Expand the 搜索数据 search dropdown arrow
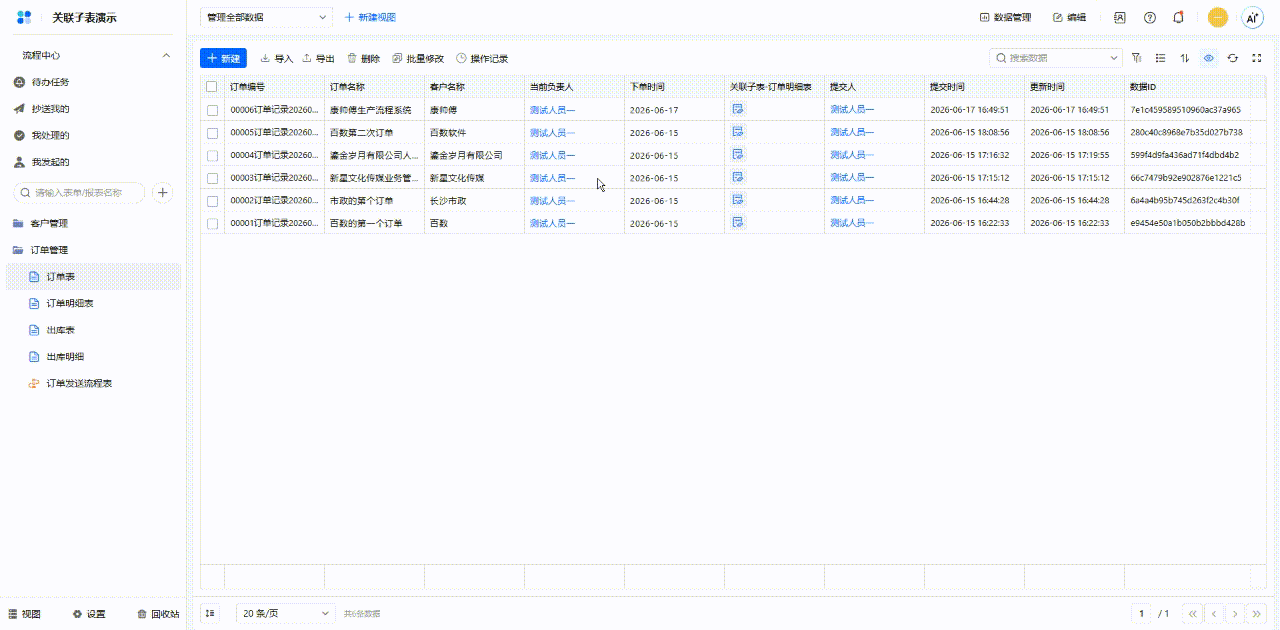Image resolution: width=1280 pixels, height=630 pixels. tap(1115, 58)
